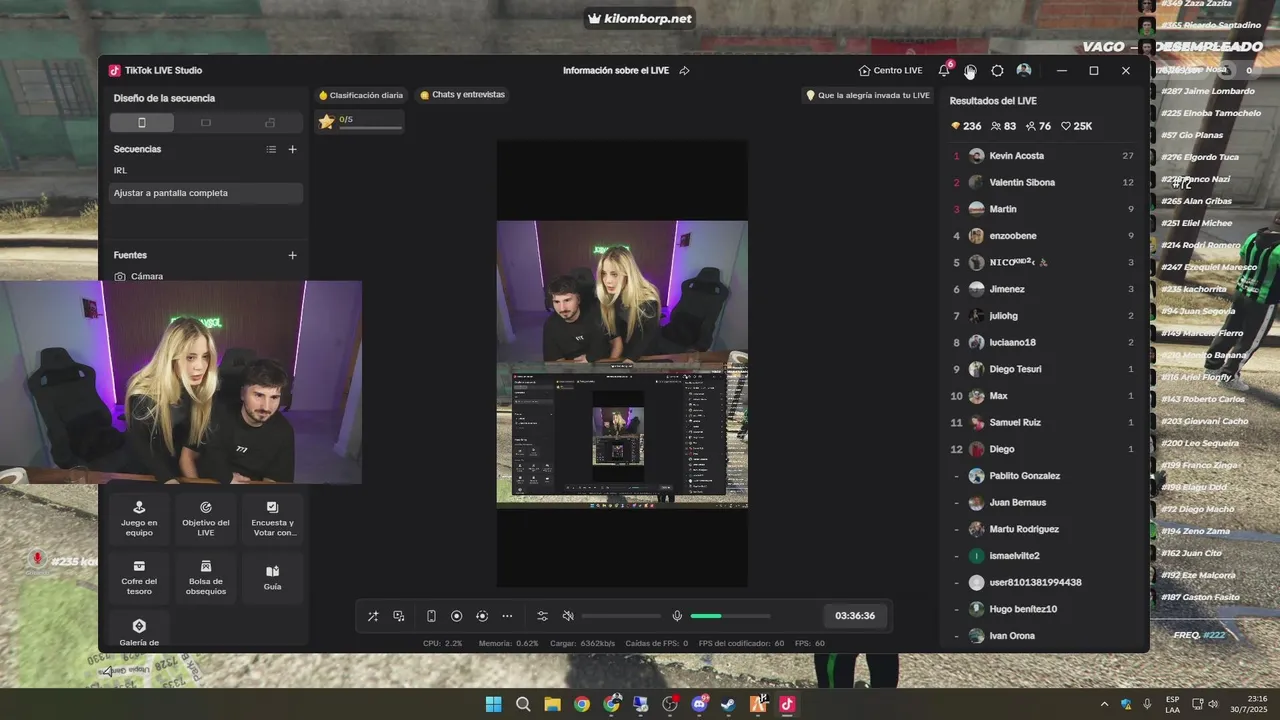Open the three-dots more options
This screenshot has width=1280, height=720.
507,616
